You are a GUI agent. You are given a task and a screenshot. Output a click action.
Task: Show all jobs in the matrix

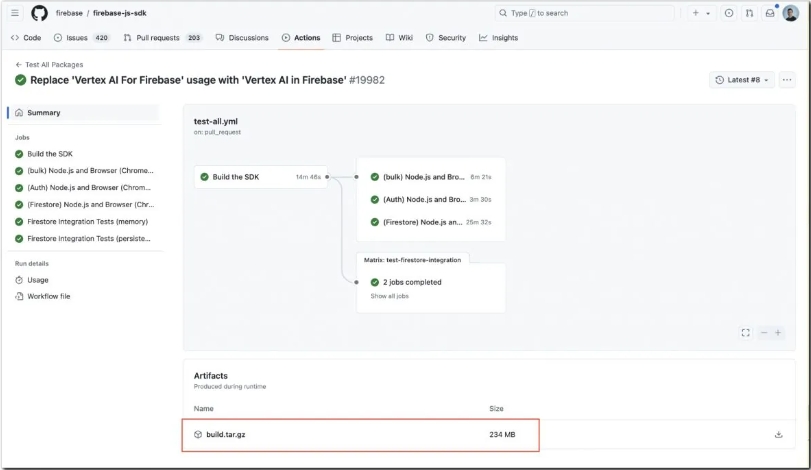[389, 296]
